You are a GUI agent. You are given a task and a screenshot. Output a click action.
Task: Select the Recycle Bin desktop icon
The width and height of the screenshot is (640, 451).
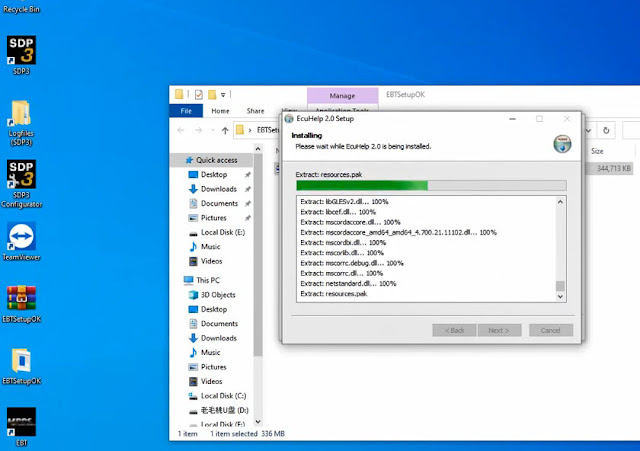[x=21, y=8]
